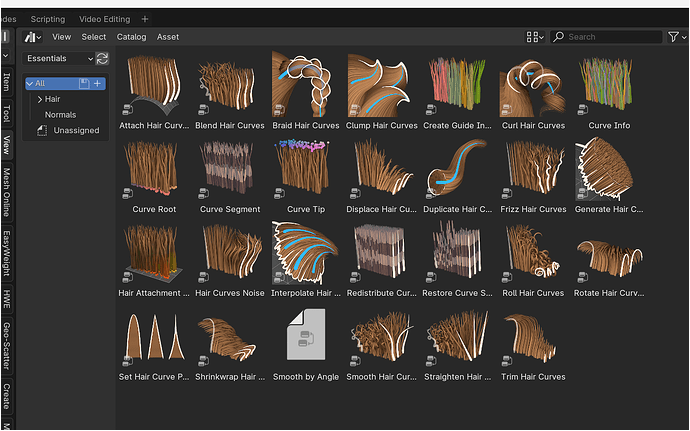Save catalog changes with disk icon
Viewport: 690px width, 431px height.
[84, 83]
